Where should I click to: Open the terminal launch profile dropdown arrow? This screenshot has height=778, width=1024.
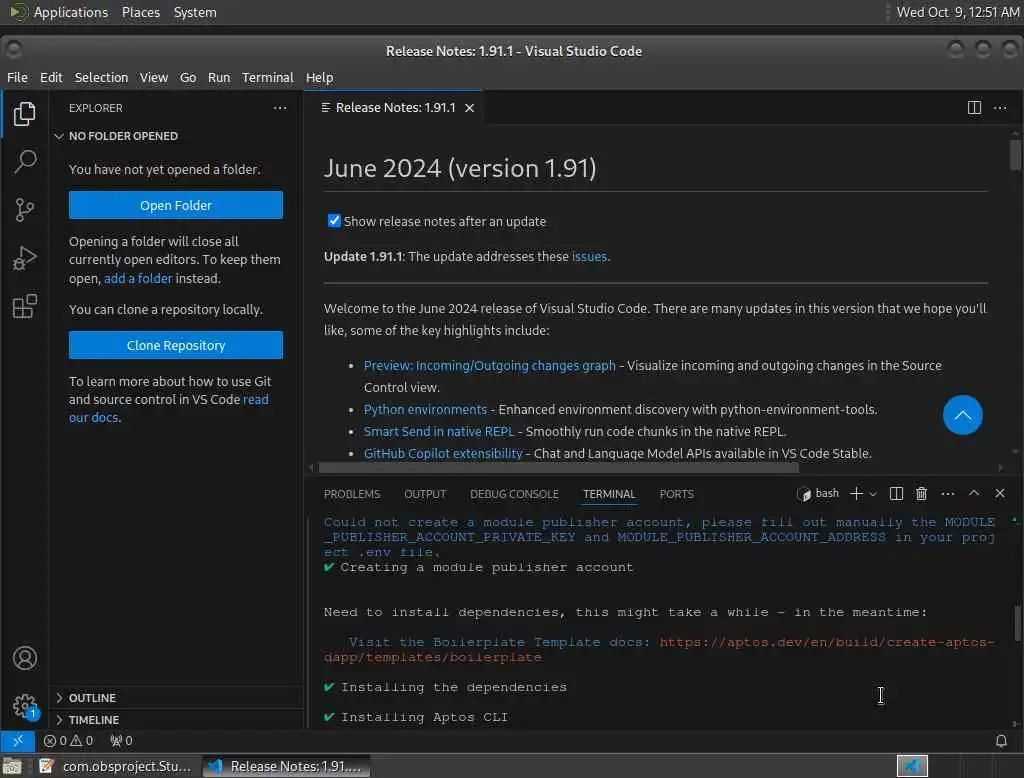tap(872, 494)
